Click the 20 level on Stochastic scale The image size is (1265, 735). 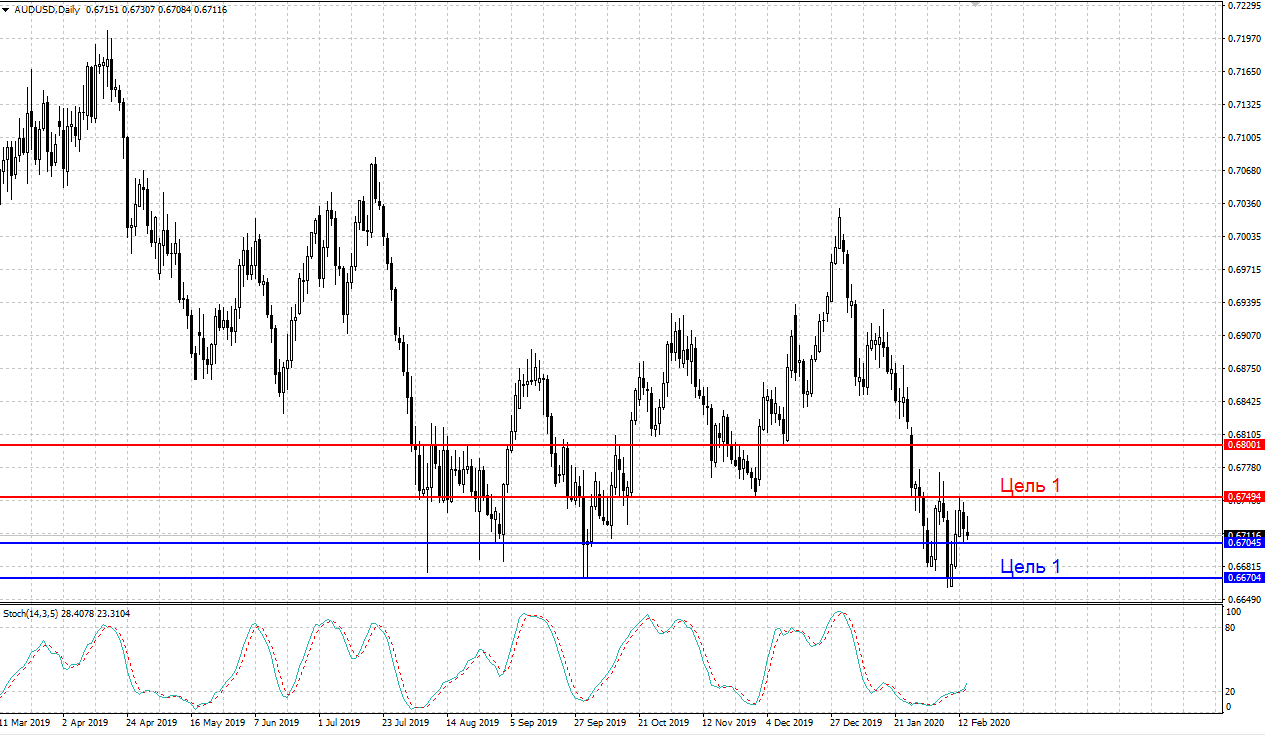click(1231, 692)
